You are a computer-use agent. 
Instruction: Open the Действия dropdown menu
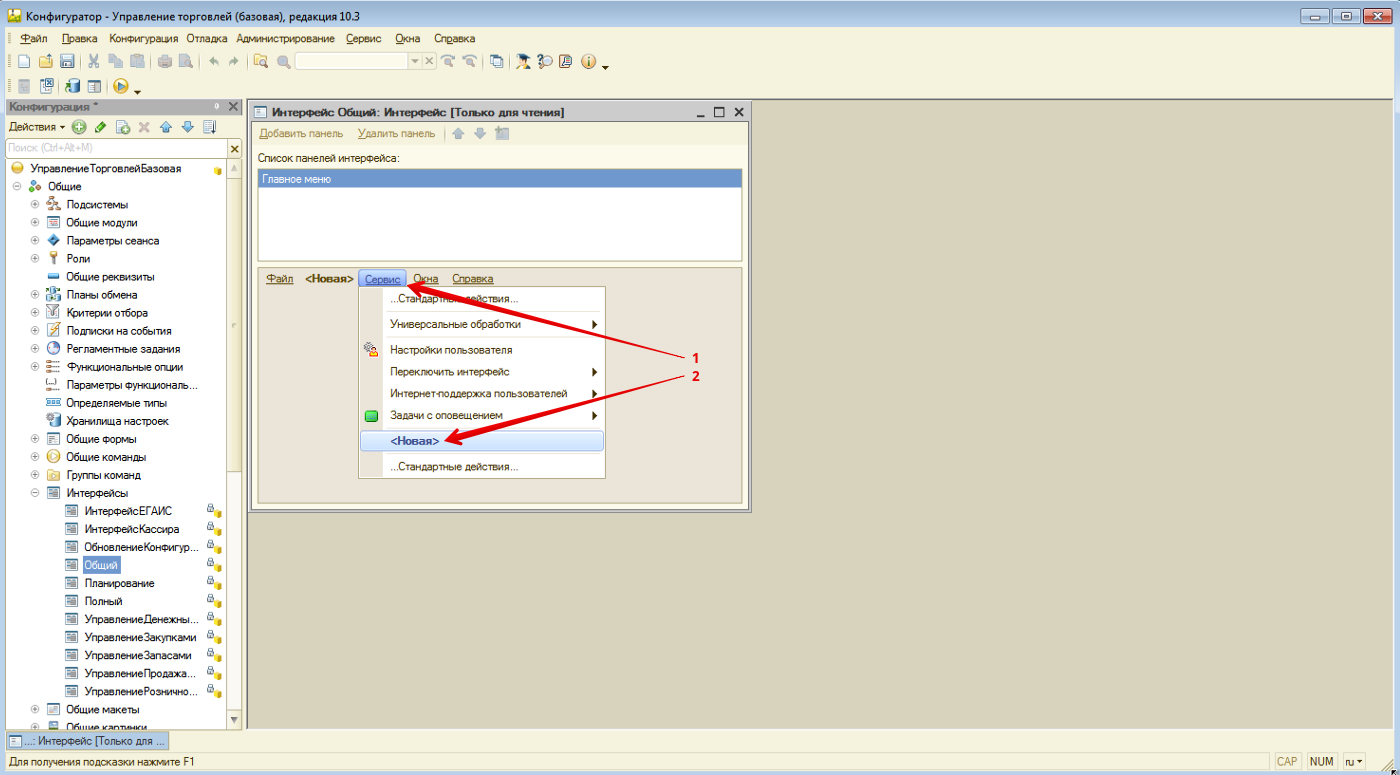[x=37, y=127]
